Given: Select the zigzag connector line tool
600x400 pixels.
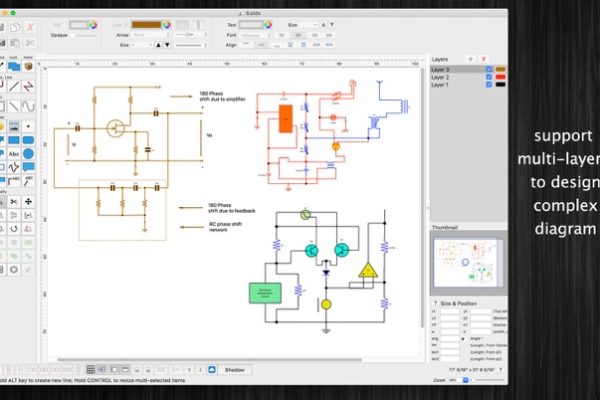Looking at the screenshot, I should point(28,87).
